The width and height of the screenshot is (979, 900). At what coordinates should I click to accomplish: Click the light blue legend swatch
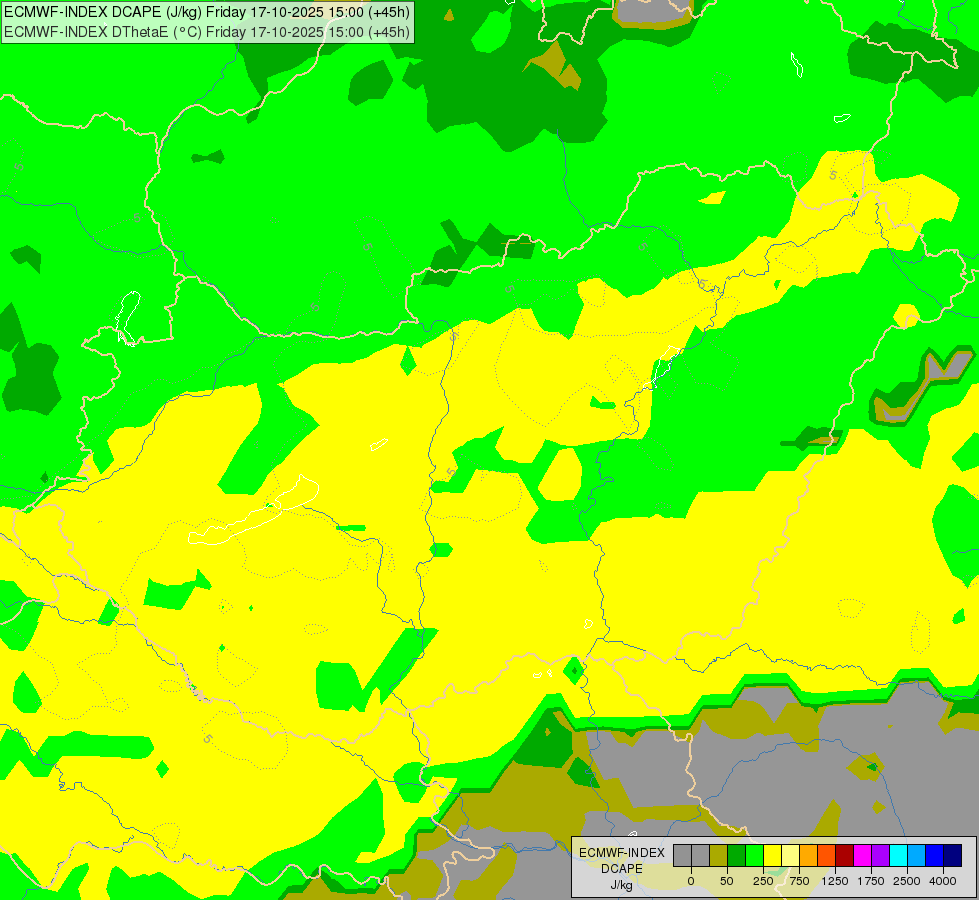tap(917, 856)
